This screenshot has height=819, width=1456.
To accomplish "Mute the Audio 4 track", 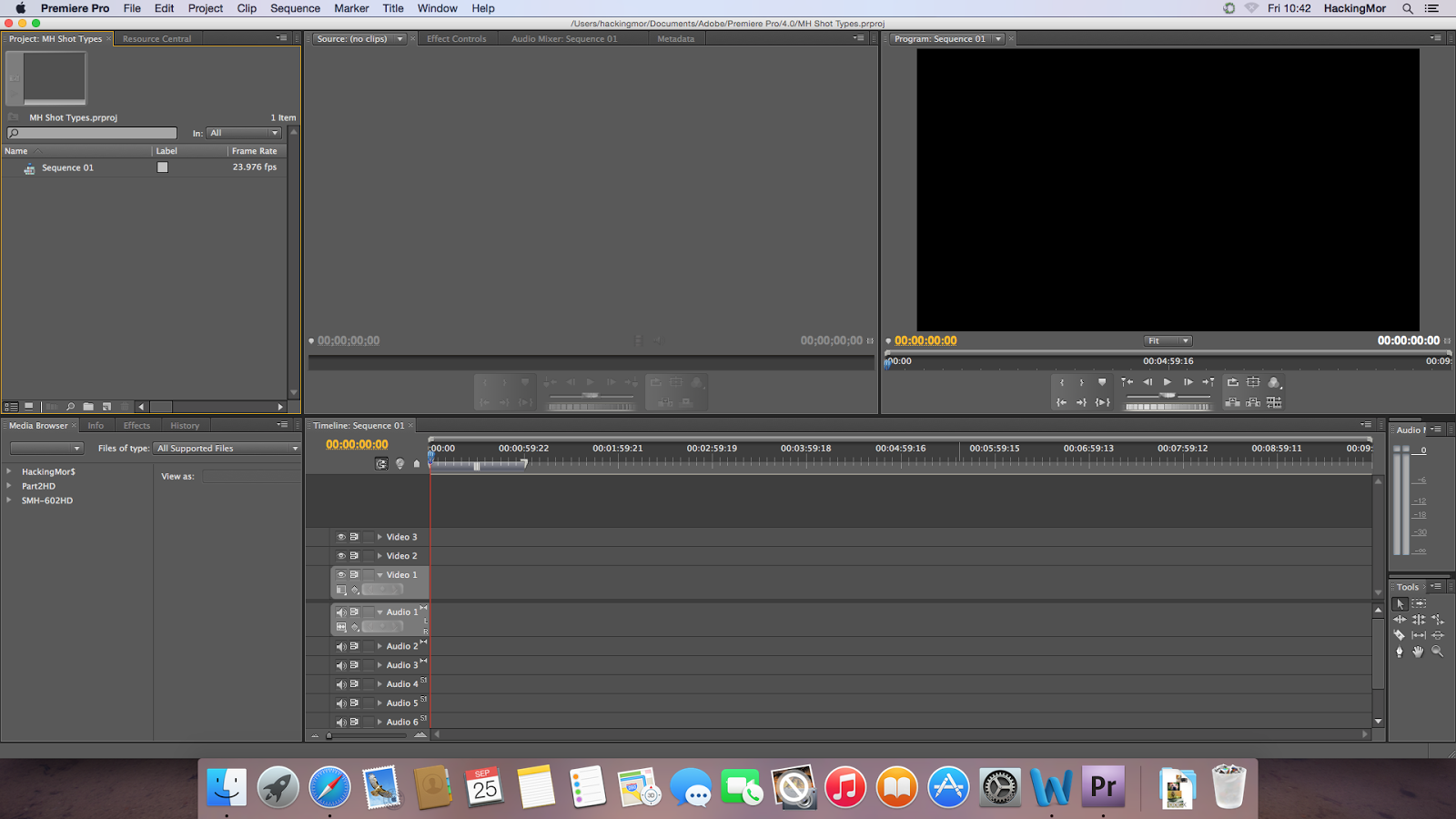I will pyautogui.click(x=341, y=684).
